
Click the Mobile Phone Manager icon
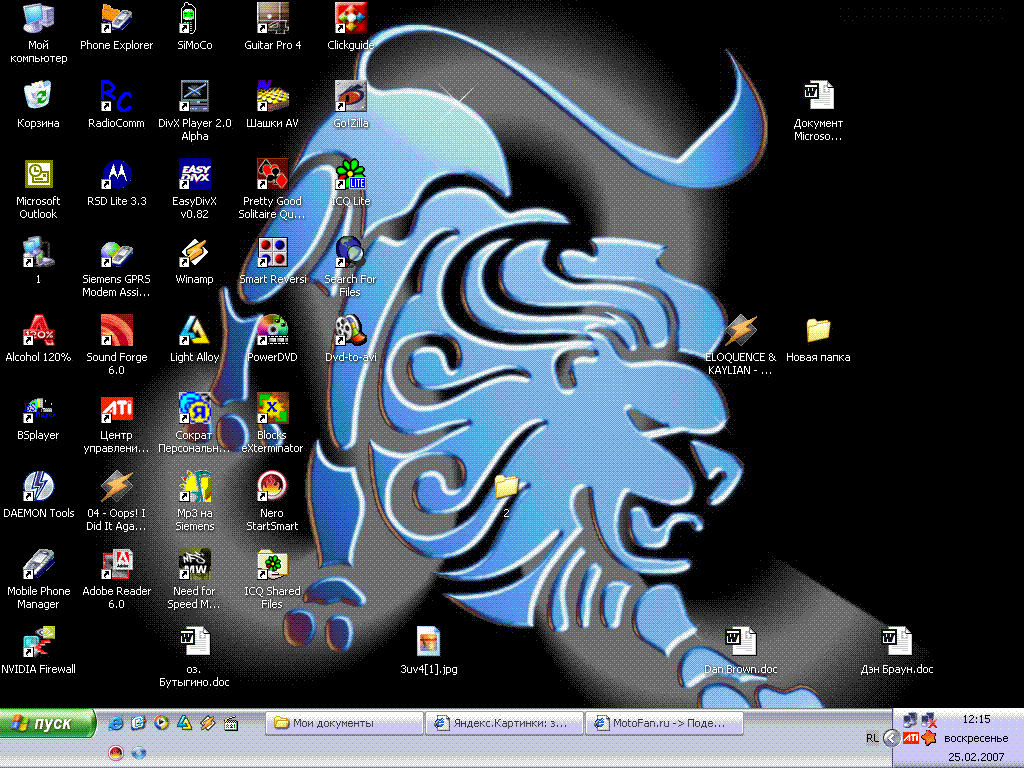pos(38,565)
